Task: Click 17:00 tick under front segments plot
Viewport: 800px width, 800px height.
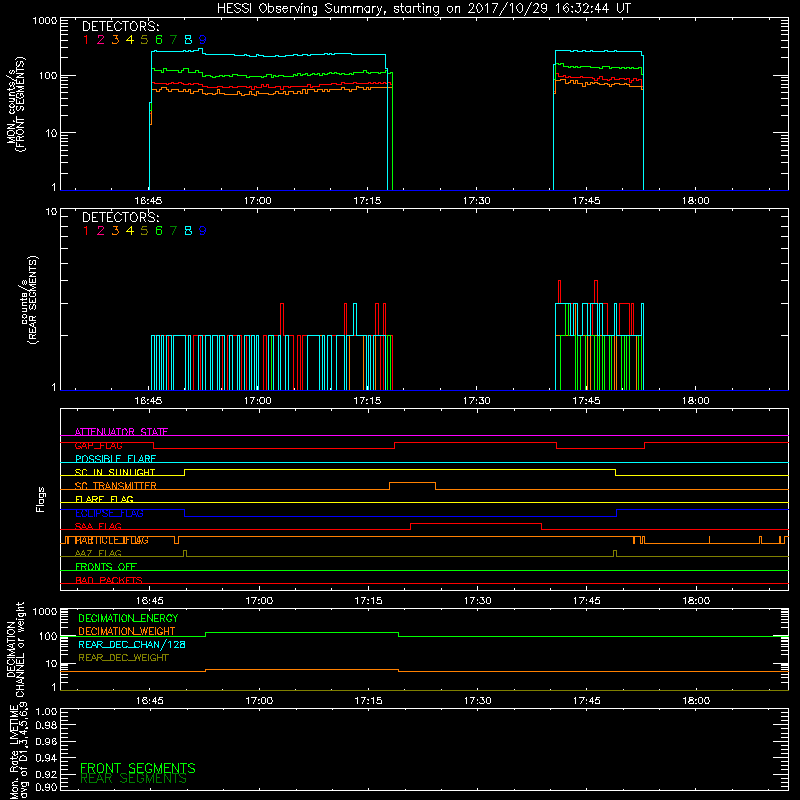Action: click(258, 201)
